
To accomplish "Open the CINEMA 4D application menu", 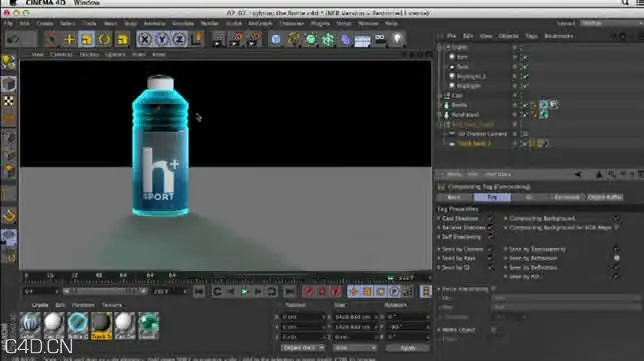I will pos(46,3).
